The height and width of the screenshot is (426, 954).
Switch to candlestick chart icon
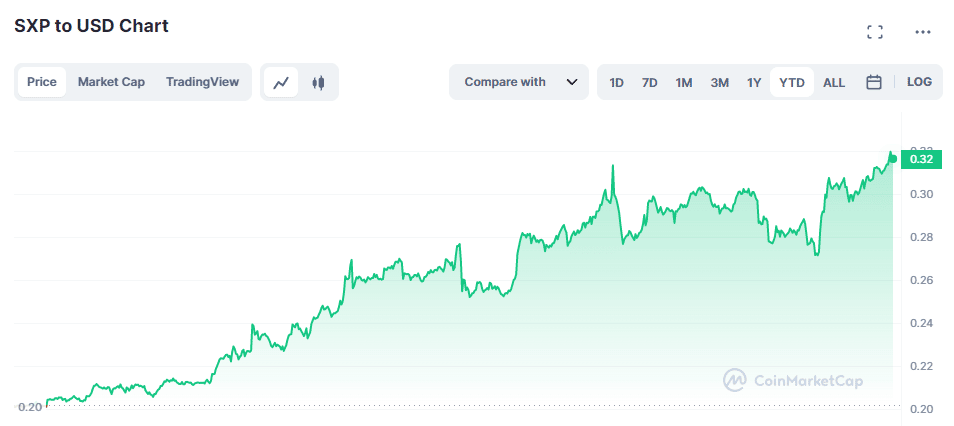pos(318,82)
